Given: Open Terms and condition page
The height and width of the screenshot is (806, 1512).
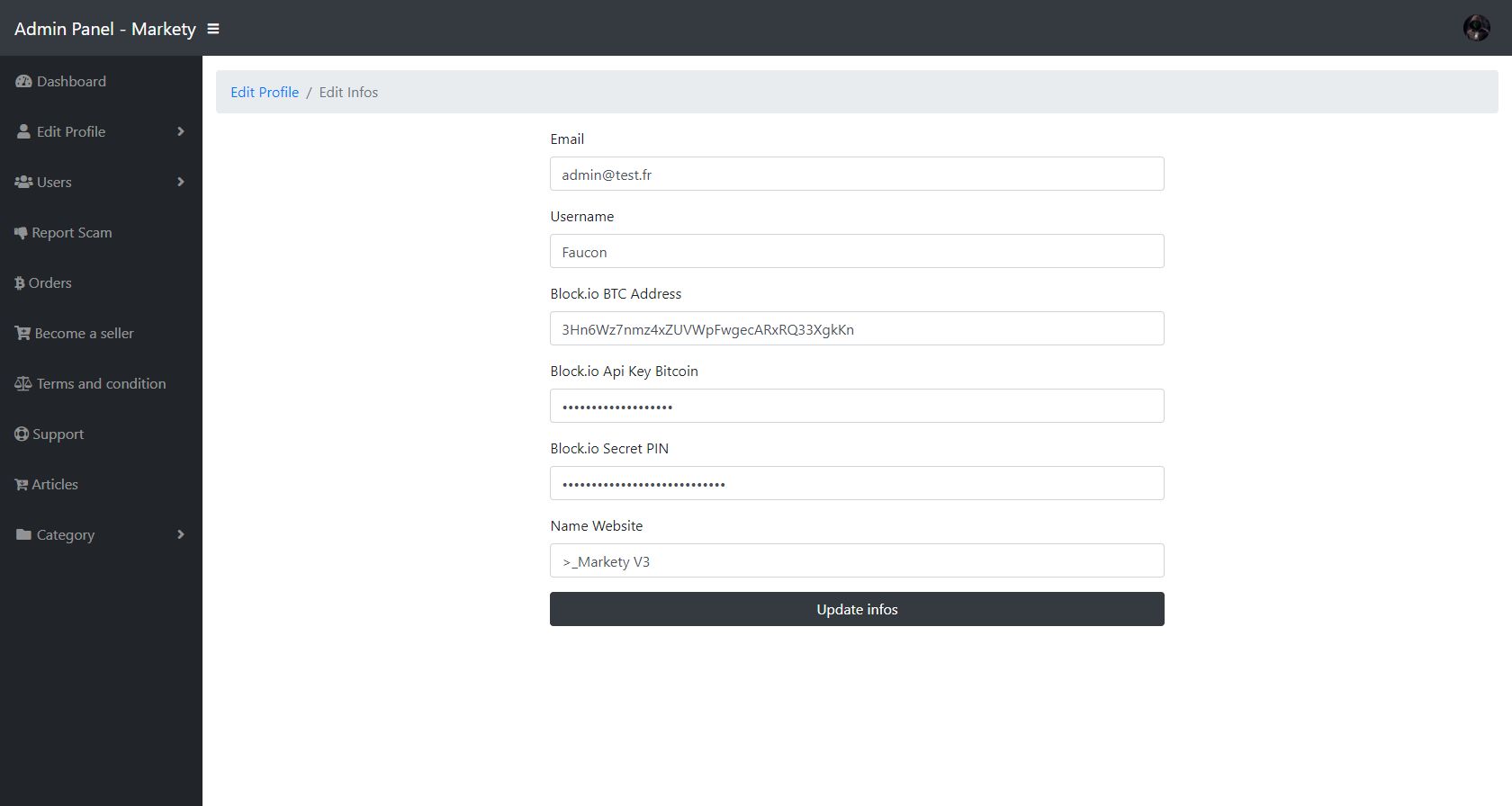Looking at the screenshot, I should tap(101, 383).
